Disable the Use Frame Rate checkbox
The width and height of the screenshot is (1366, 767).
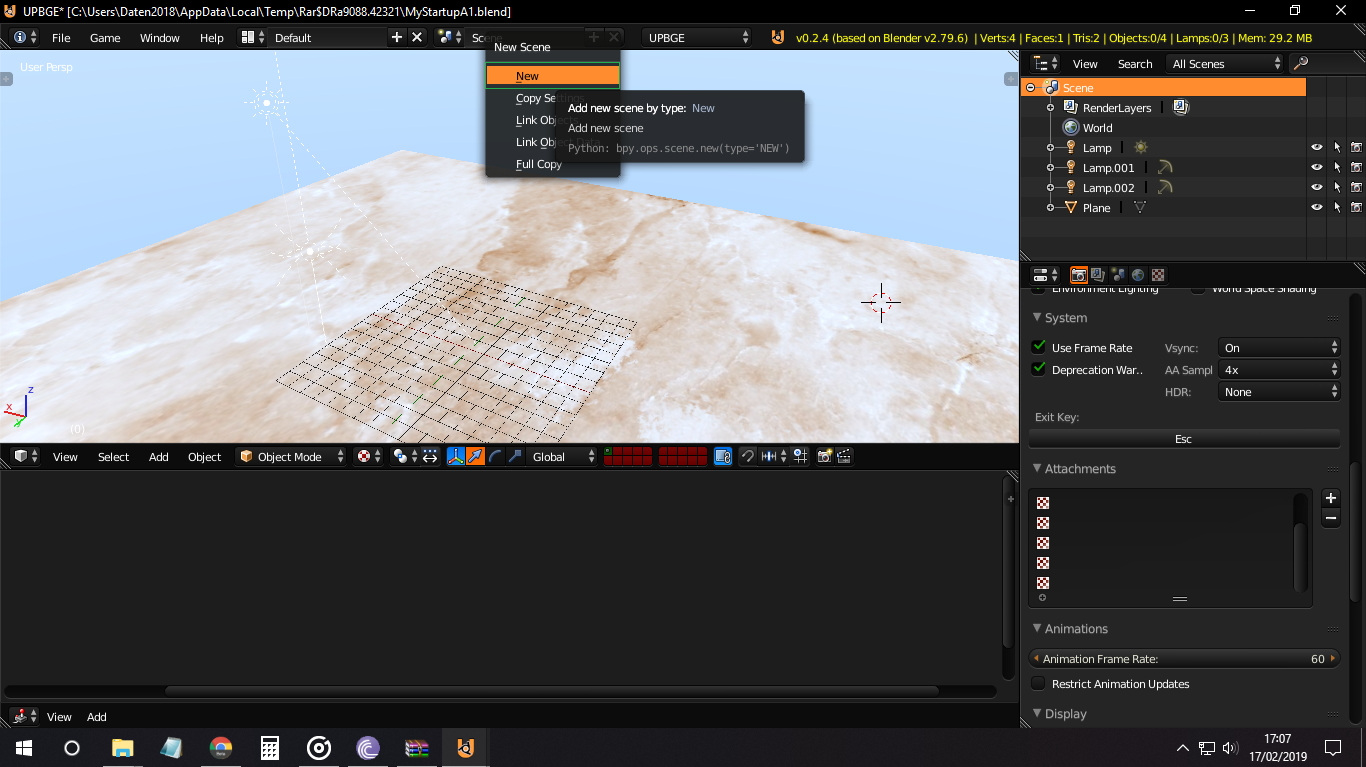1038,347
